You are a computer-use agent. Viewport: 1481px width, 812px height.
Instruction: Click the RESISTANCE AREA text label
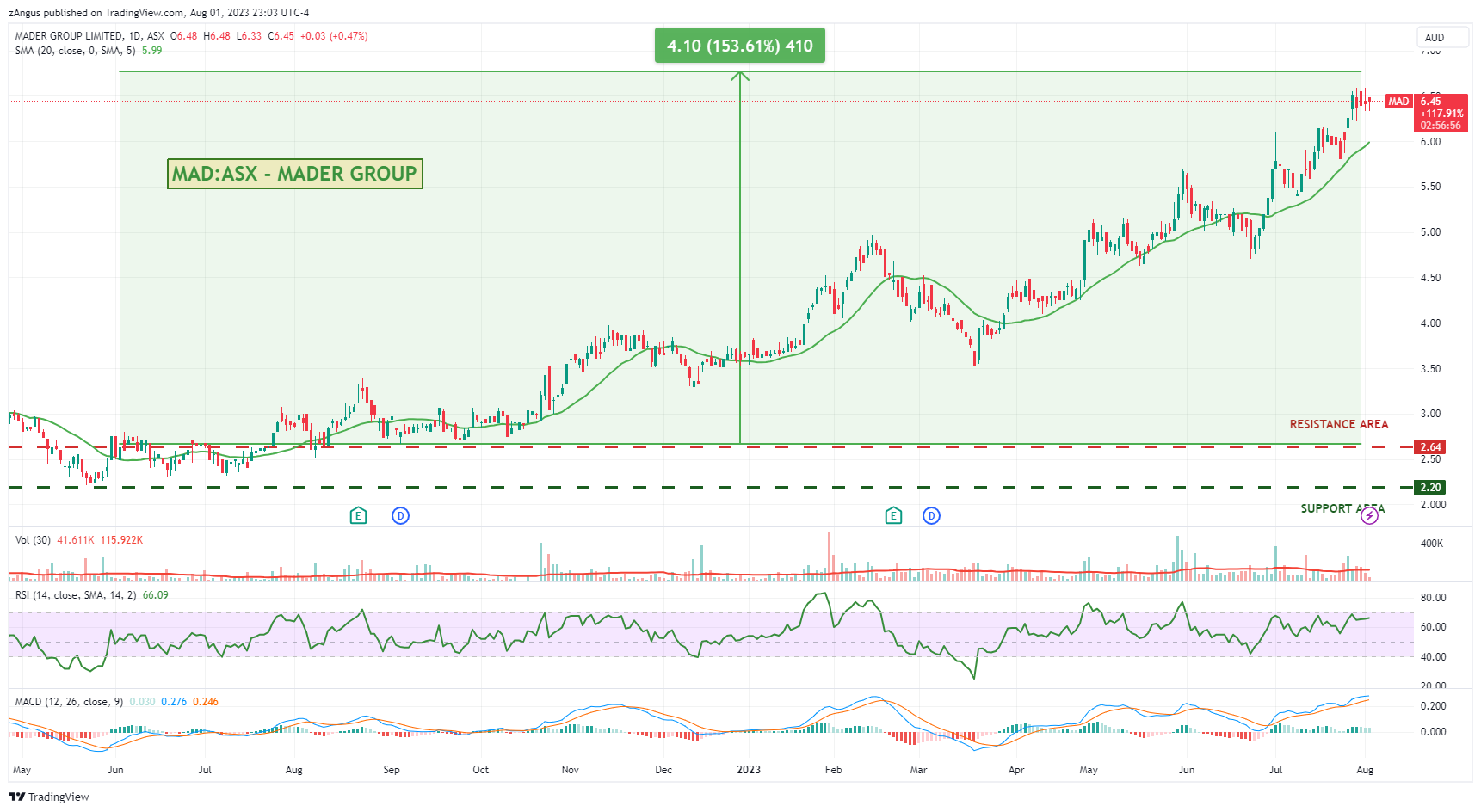1339,424
